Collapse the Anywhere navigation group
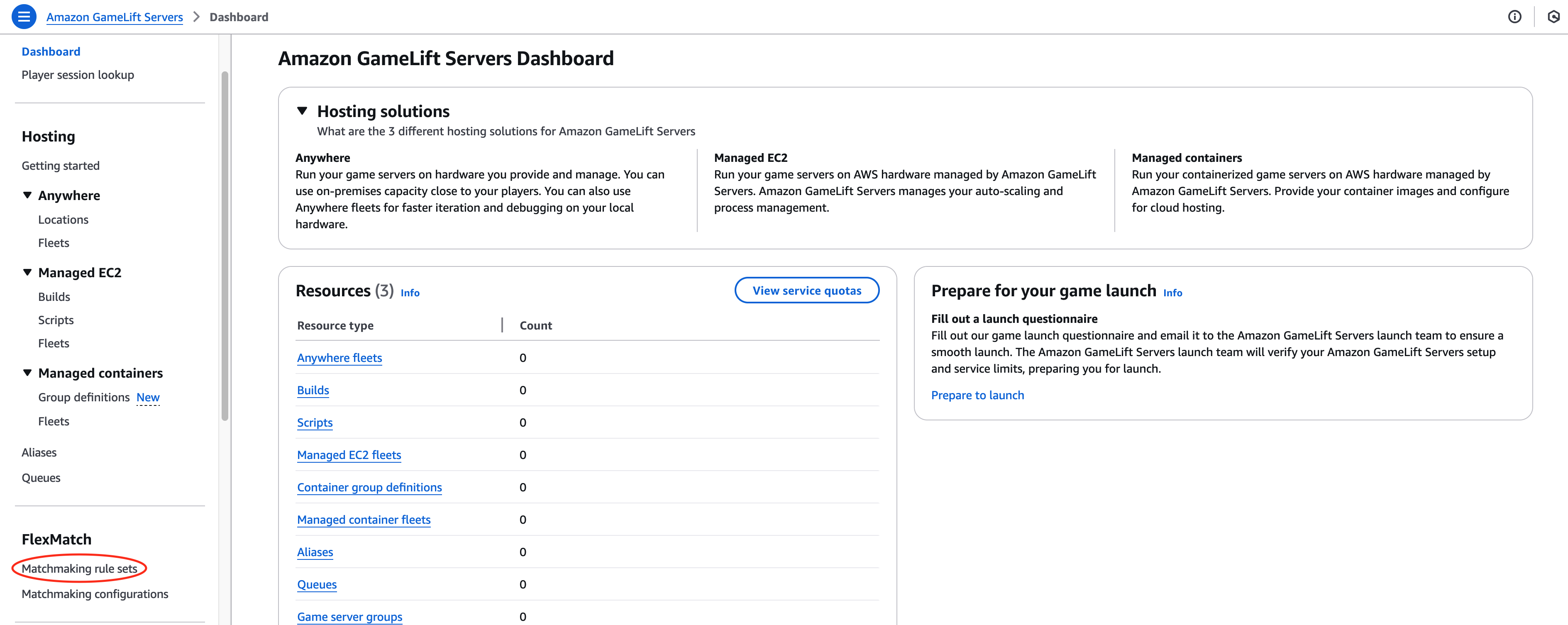 click(x=27, y=195)
